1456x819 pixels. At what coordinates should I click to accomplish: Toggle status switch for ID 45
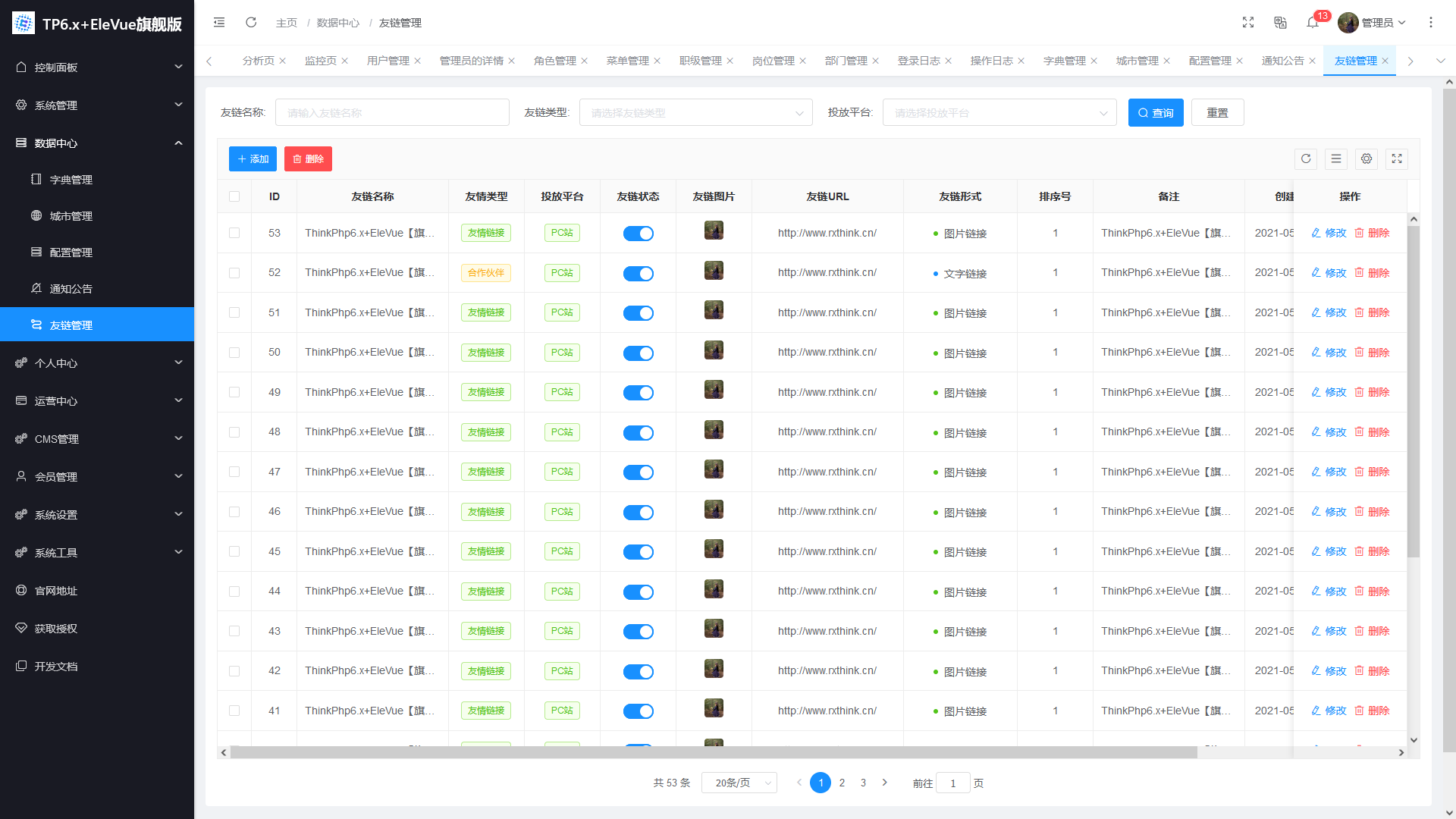[x=639, y=552]
